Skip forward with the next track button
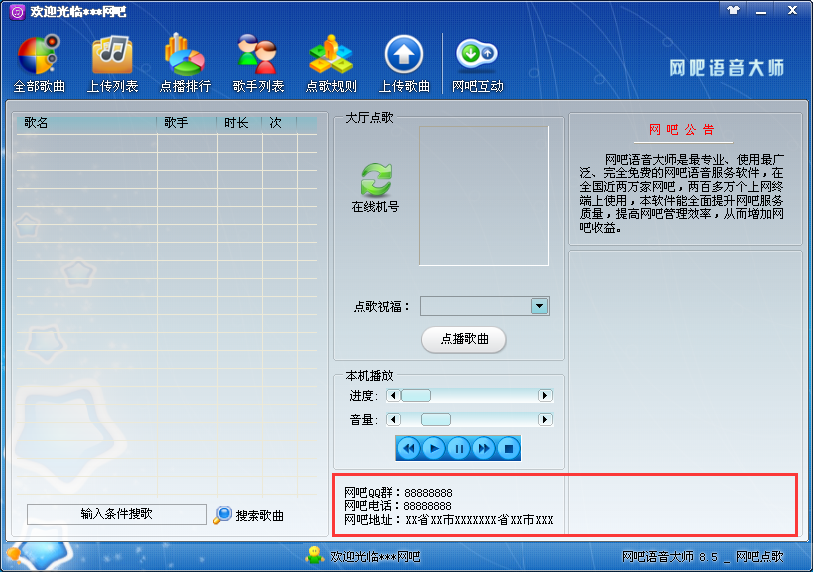The image size is (813, 572). 483,449
